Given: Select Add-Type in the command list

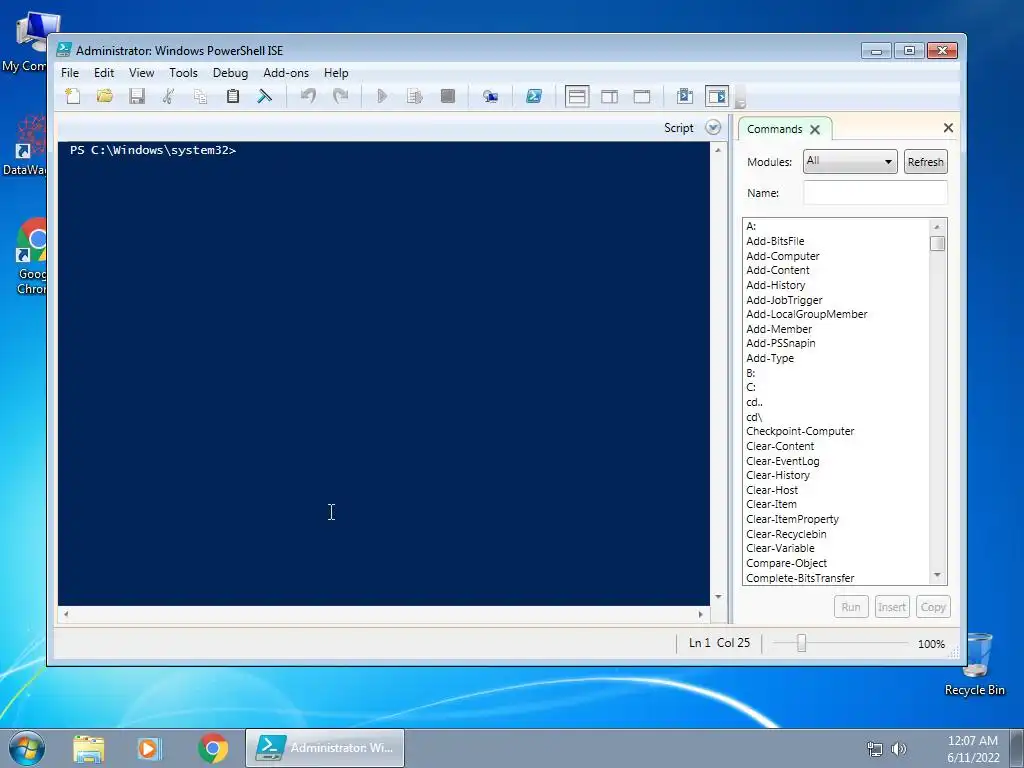Looking at the screenshot, I should [x=770, y=359].
